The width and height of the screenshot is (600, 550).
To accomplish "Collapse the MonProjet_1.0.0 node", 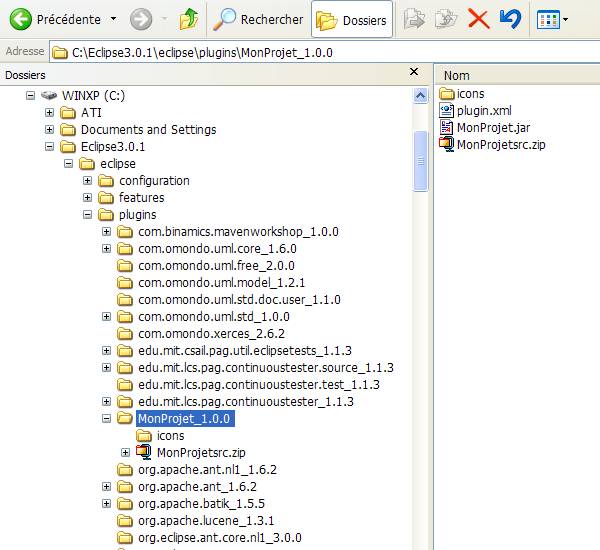I will tap(106, 418).
